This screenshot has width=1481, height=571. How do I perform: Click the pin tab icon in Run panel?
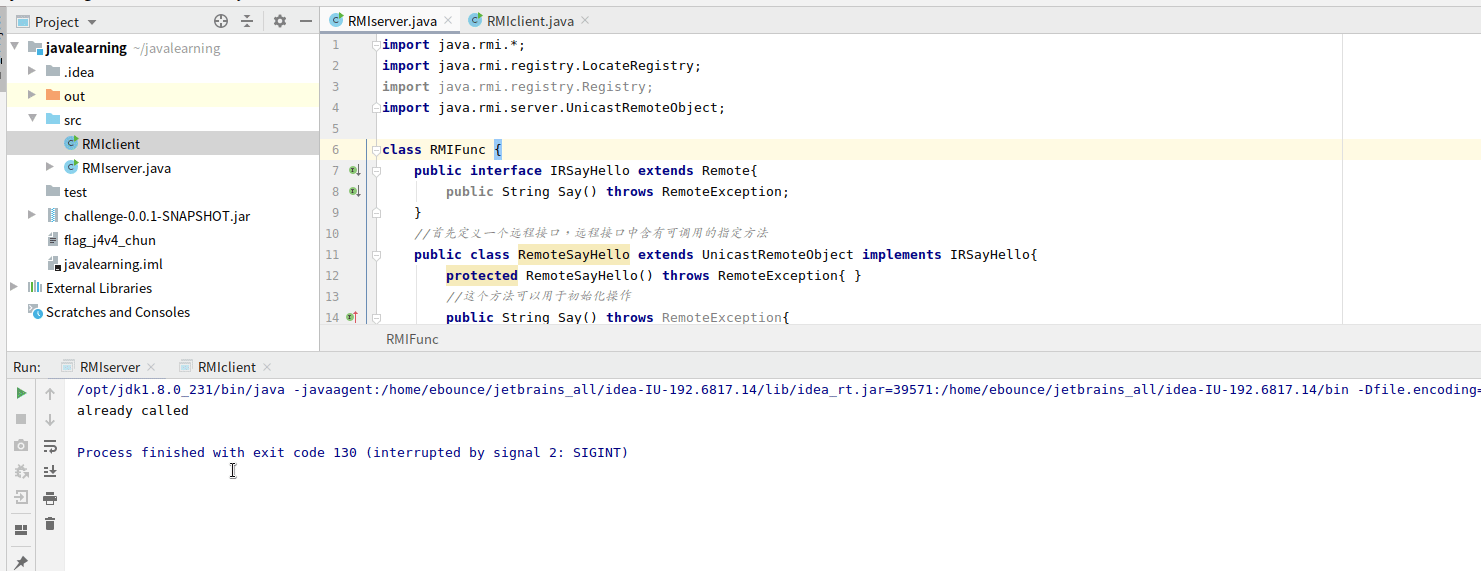tap(21, 562)
